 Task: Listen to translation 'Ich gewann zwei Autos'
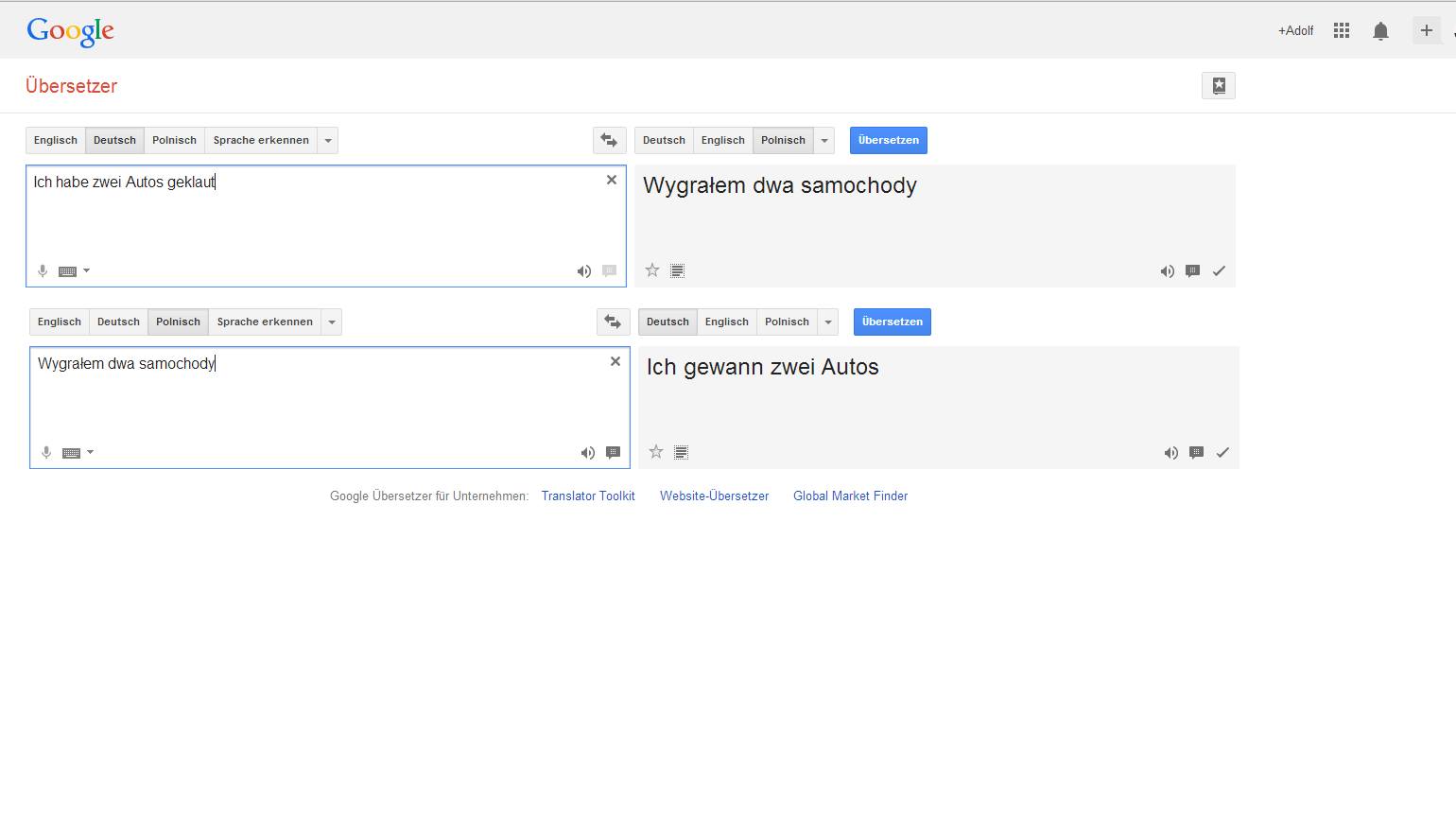[1171, 453]
